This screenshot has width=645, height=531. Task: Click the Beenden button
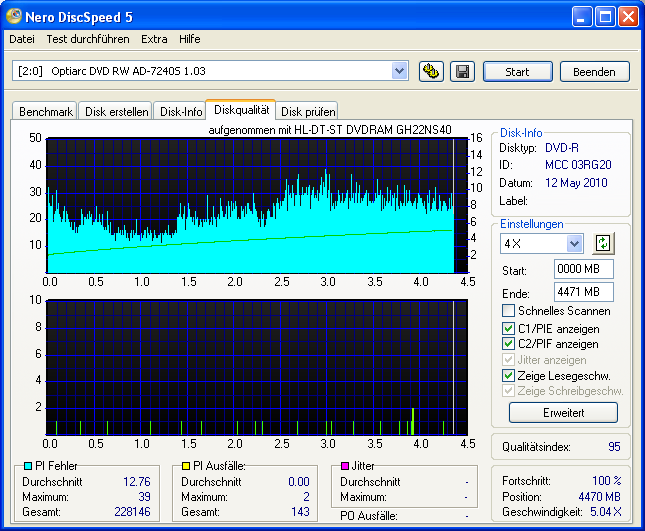pyautogui.click(x=594, y=72)
